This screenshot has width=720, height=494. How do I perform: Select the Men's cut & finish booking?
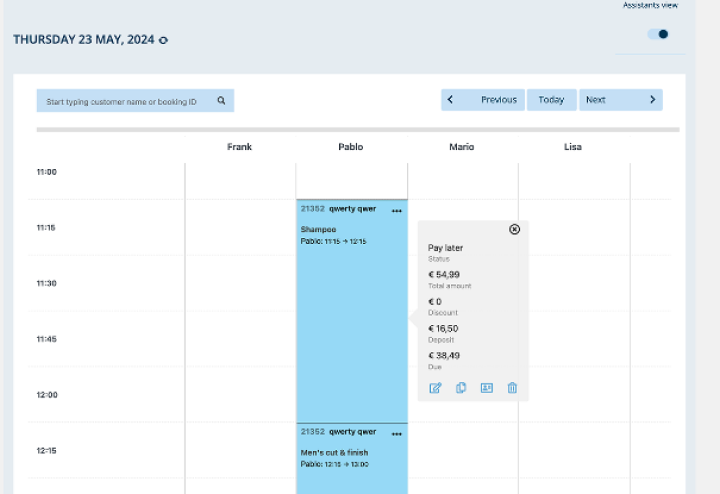pos(352,459)
